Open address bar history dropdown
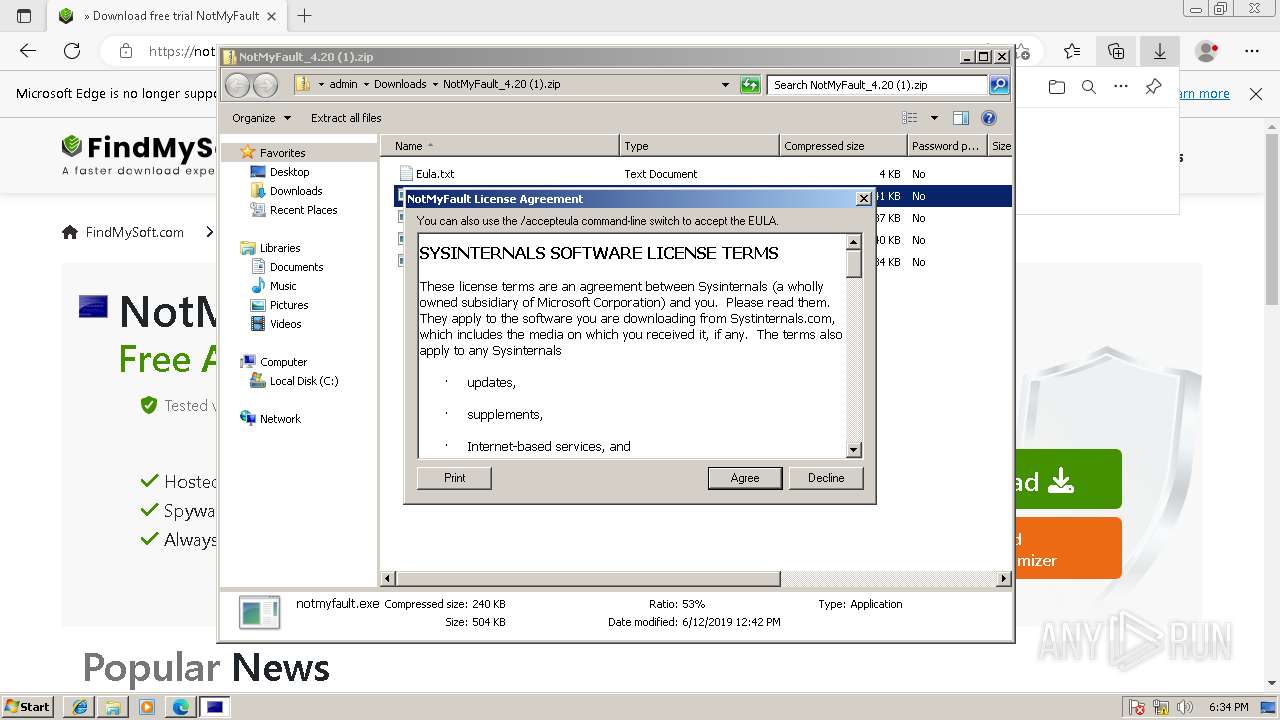Screen dimensions: 1280x720 (726, 85)
